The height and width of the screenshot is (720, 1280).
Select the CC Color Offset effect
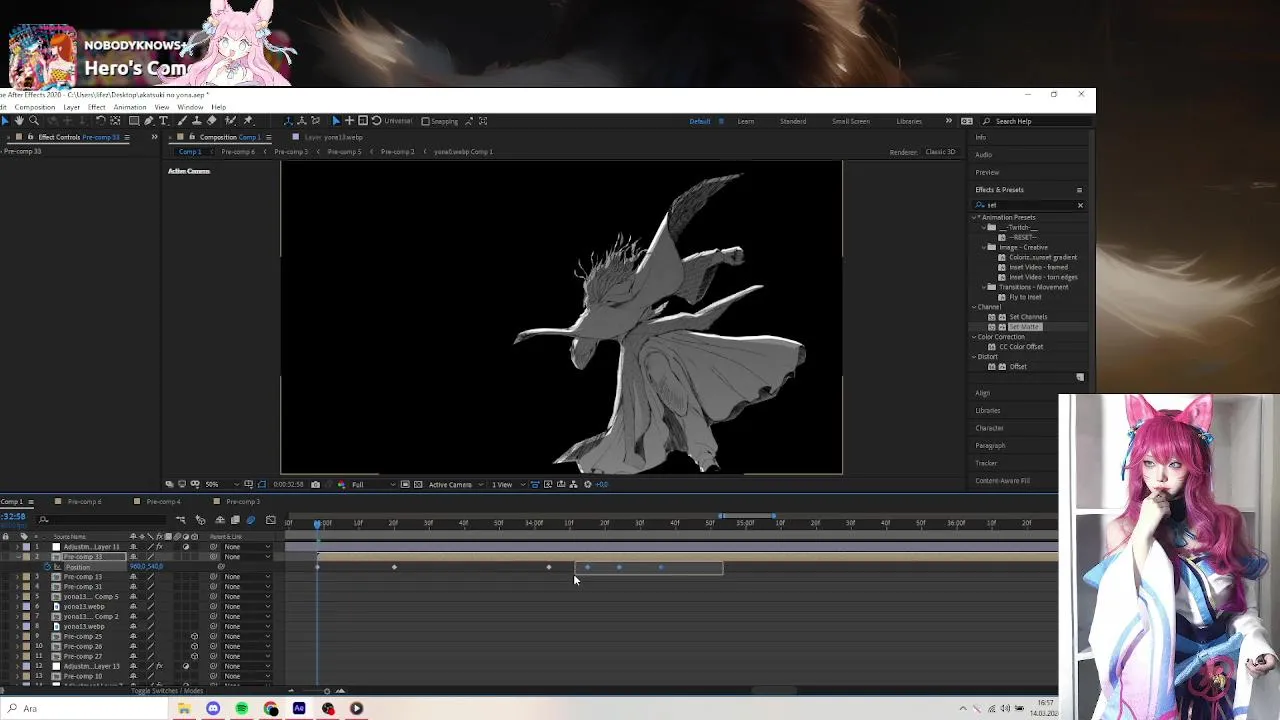tap(1020, 347)
